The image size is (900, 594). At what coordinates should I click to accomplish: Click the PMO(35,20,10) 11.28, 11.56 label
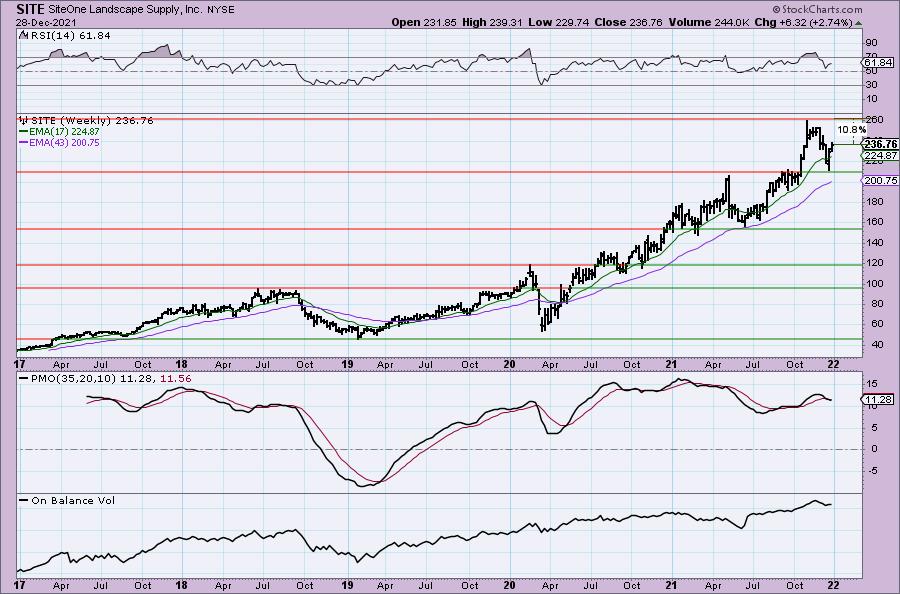click(x=111, y=379)
